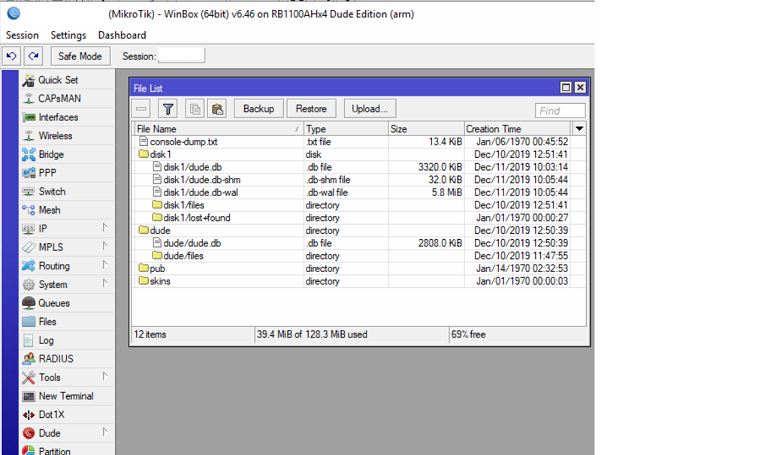Close the File List window
The height and width of the screenshot is (455, 761).
tap(580, 87)
